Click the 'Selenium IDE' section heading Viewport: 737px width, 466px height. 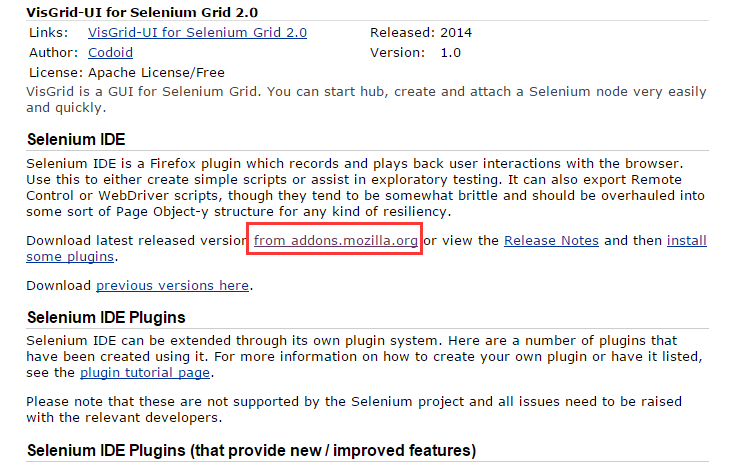click(x=76, y=139)
